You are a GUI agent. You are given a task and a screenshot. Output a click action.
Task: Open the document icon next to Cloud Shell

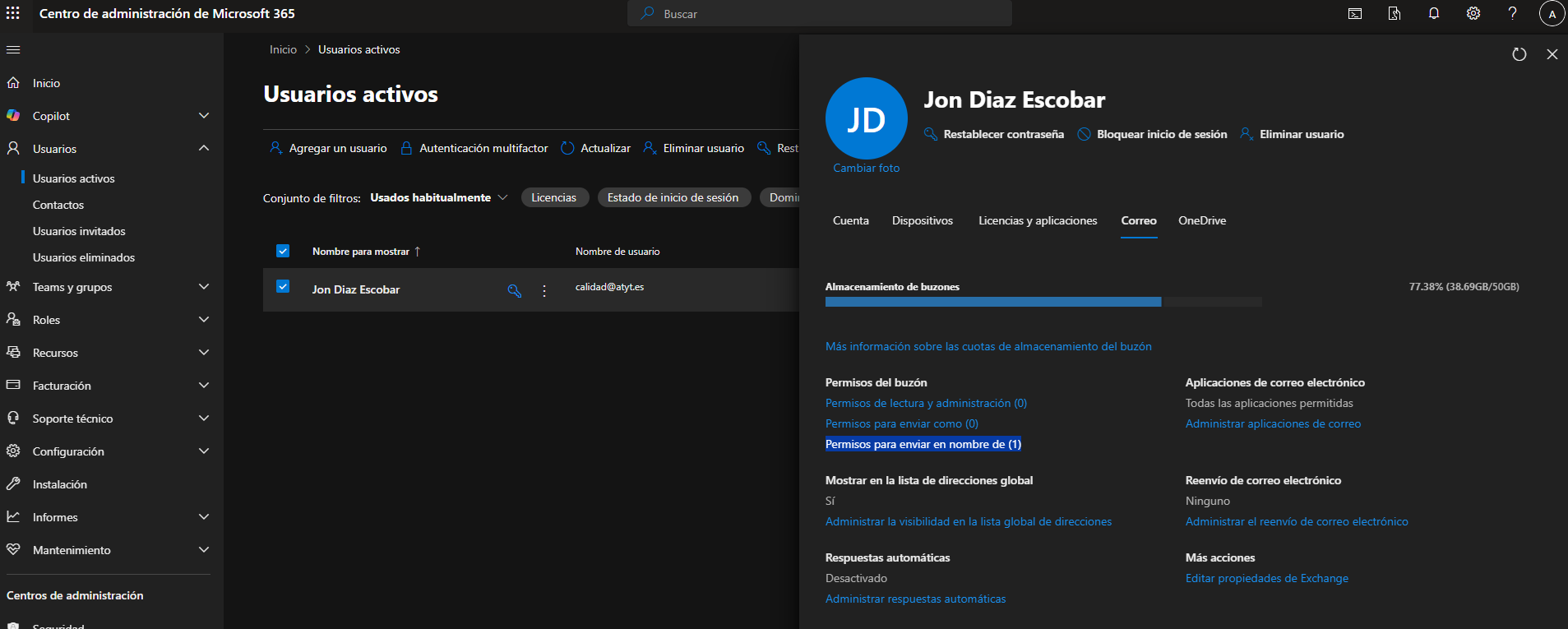[1395, 13]
